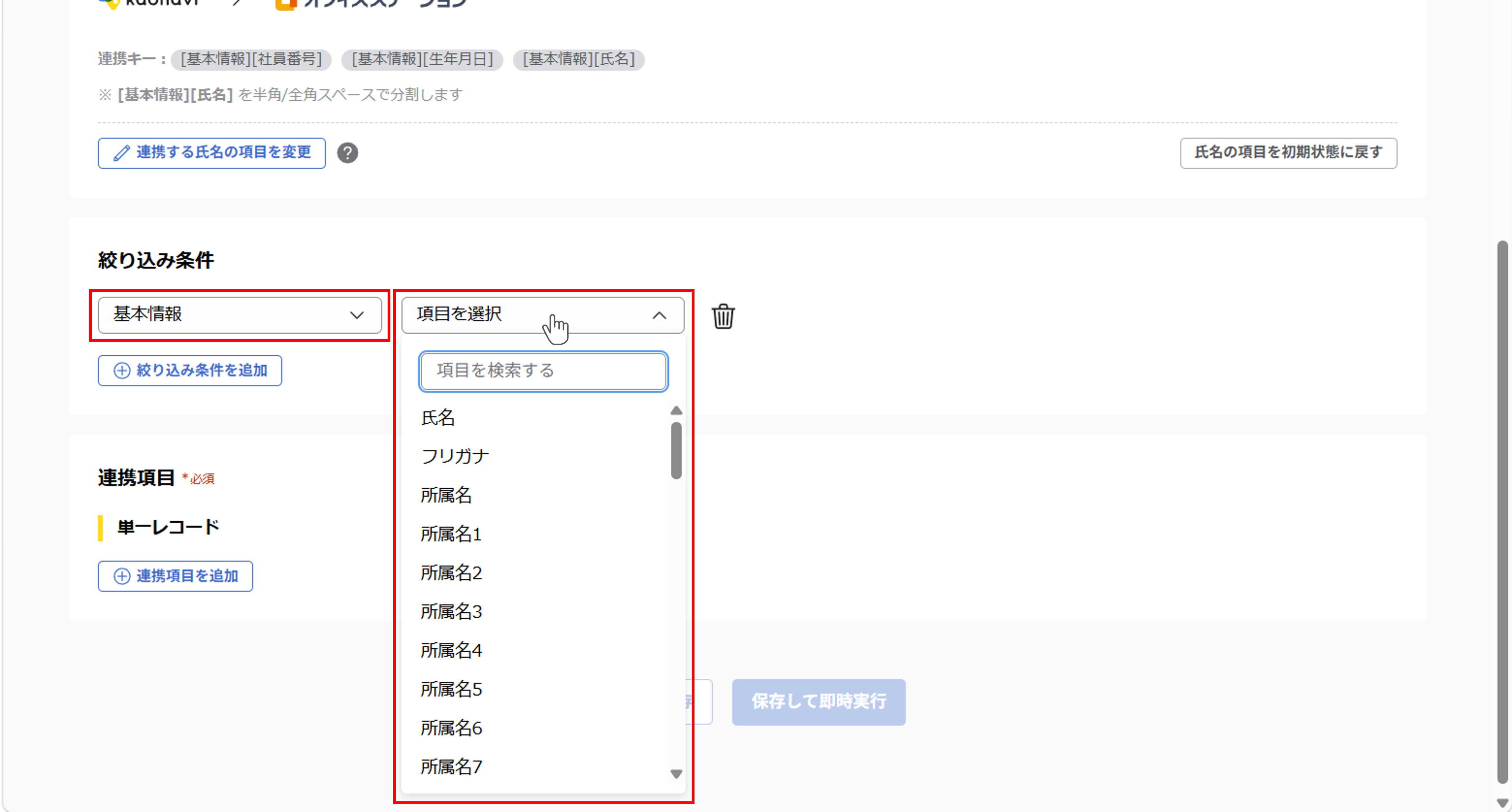Open the help question mark icon
The width and height of the screenshot is (1512, 812).
click(347, 153)
